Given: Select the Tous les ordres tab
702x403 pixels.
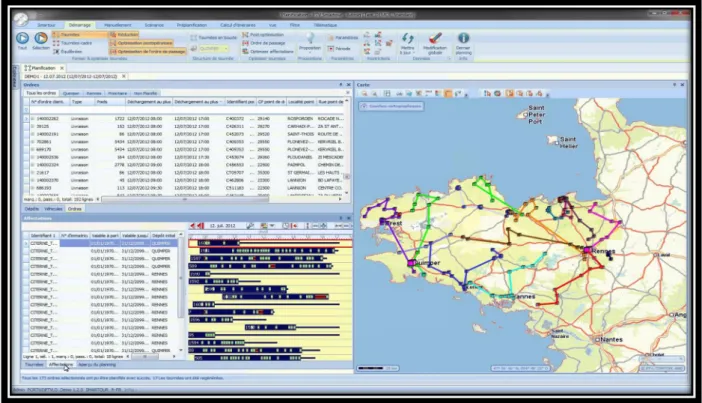Looking at the screenshot, I should [41, 93].
